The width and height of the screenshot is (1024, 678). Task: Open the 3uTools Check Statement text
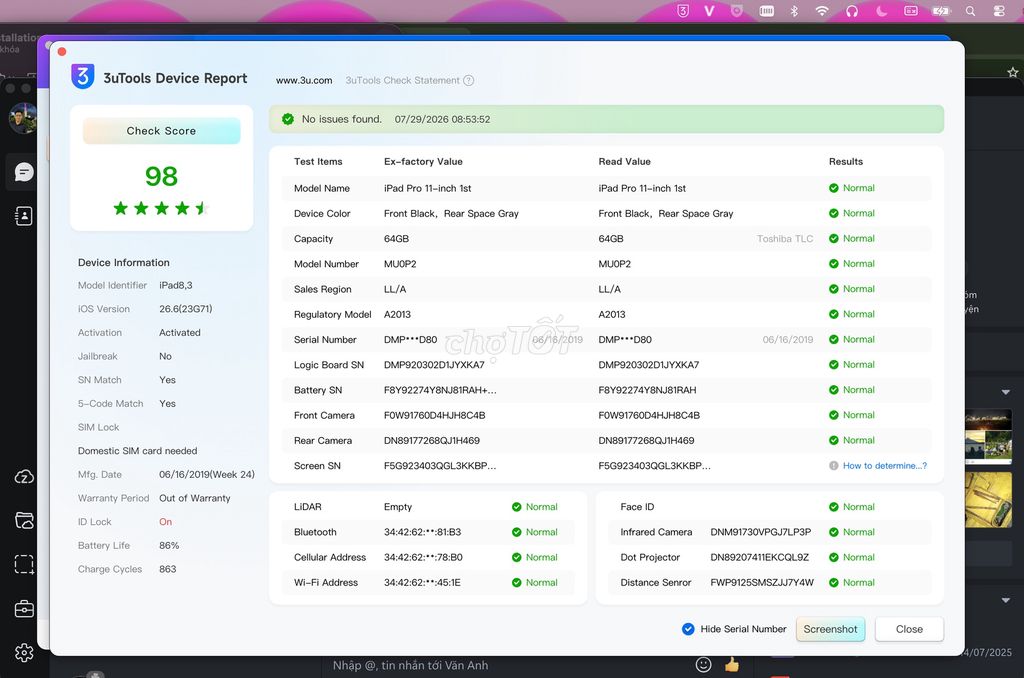click(402, 80)
